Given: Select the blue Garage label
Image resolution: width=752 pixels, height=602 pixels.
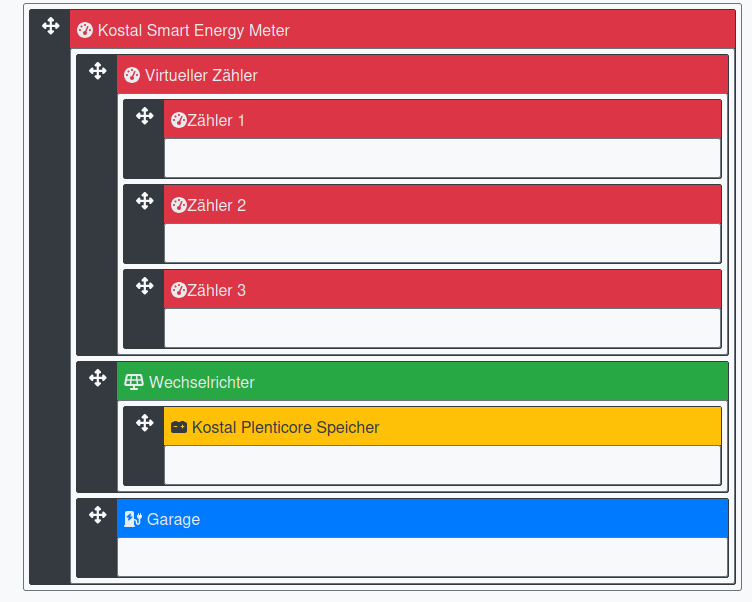Looking at the screenshot, I should 173,519.
